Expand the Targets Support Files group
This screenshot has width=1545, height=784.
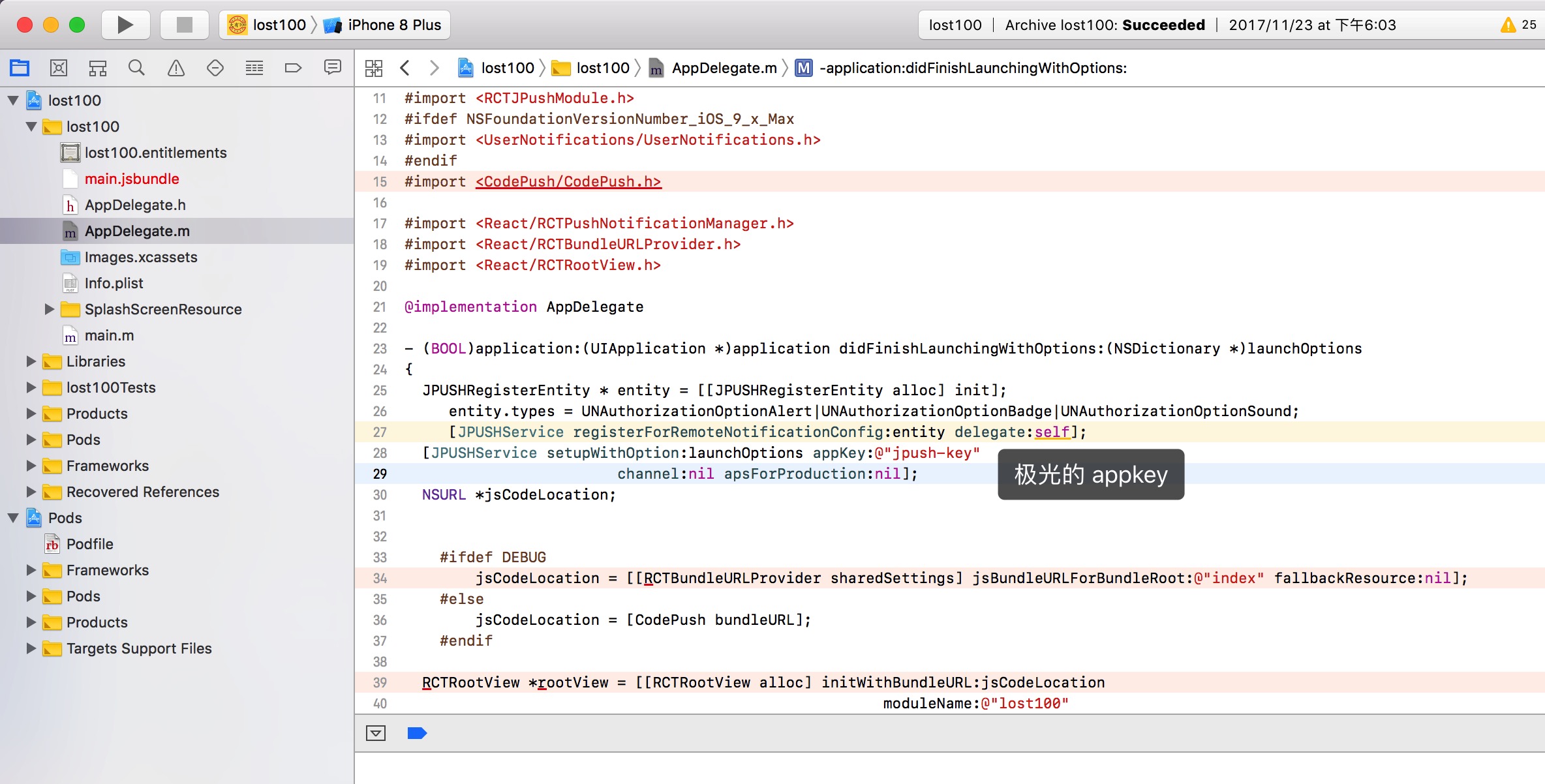(31, 648)
